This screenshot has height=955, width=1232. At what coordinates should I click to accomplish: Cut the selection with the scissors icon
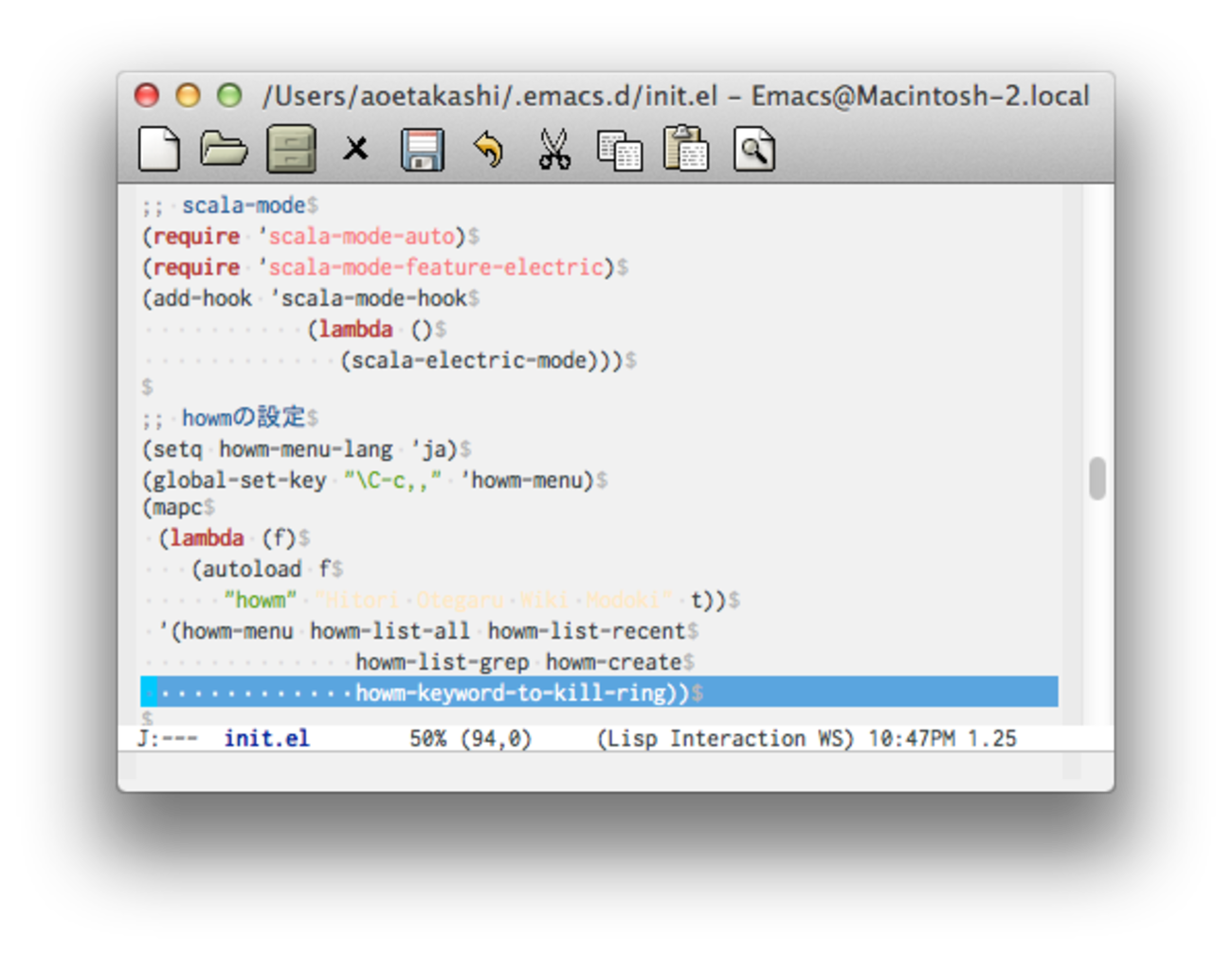tap(554, 149)
